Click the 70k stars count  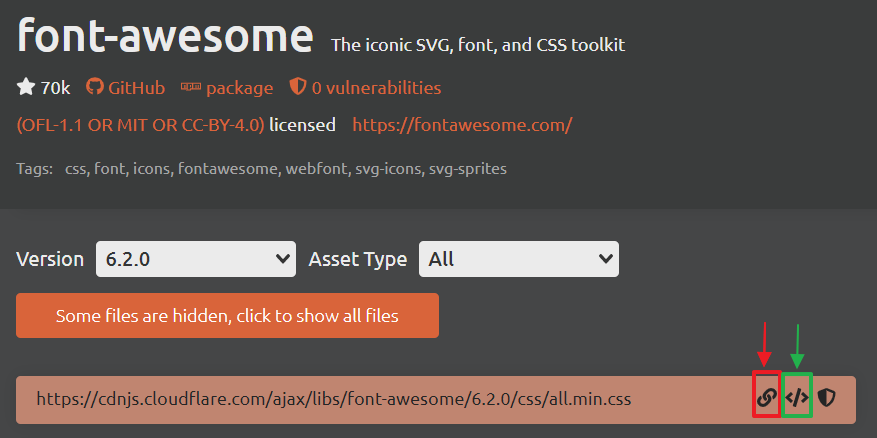pos(55,88)
